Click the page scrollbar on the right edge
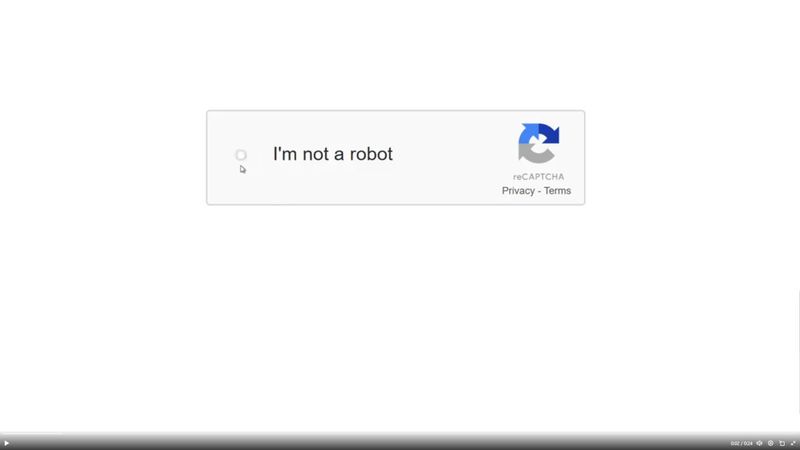The image size is (800, 450). point(798,352)
